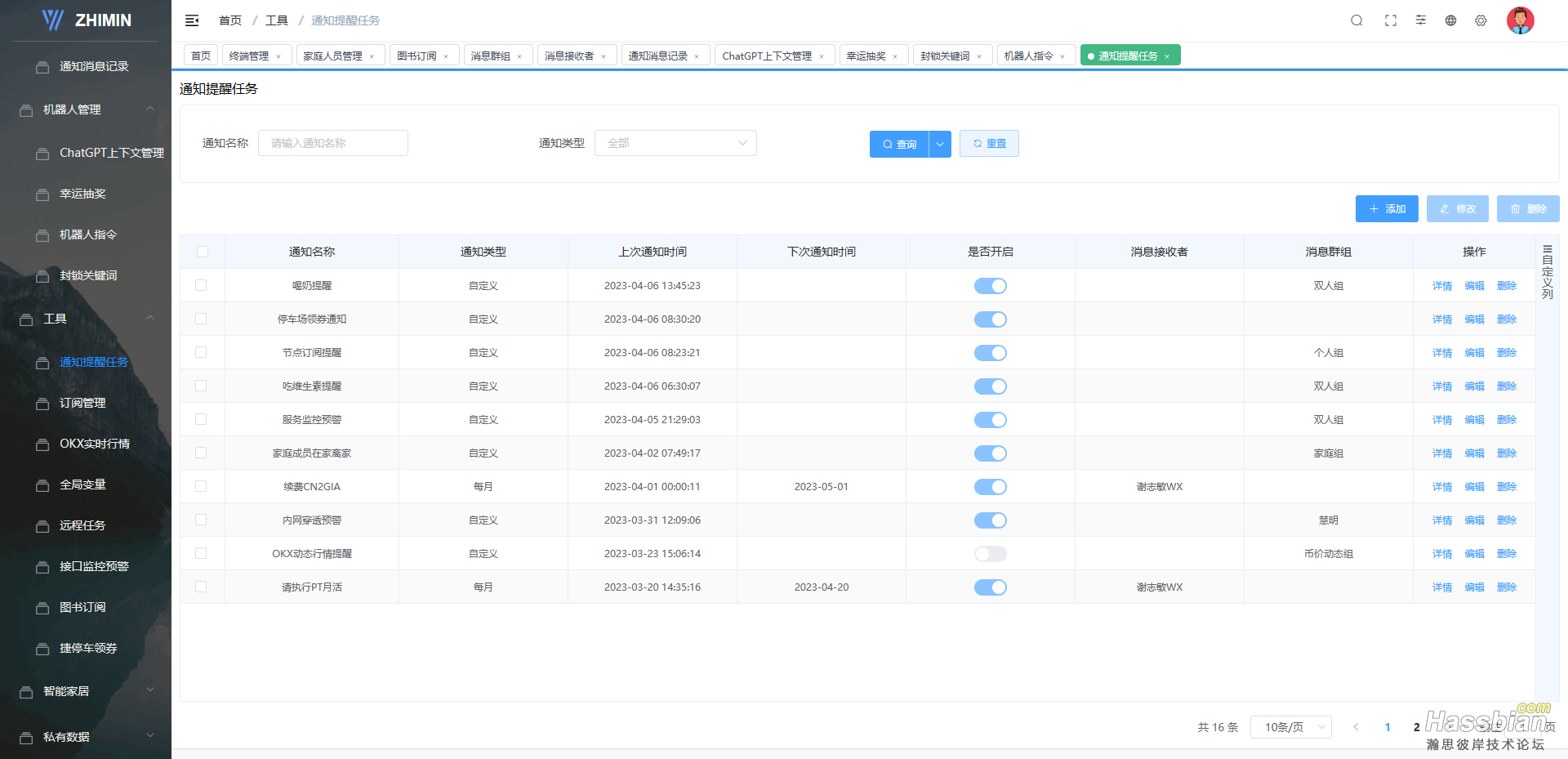The image size is (1568, 759).
Task: Close the 消息群组 tab
Action: tap(519, 56)
